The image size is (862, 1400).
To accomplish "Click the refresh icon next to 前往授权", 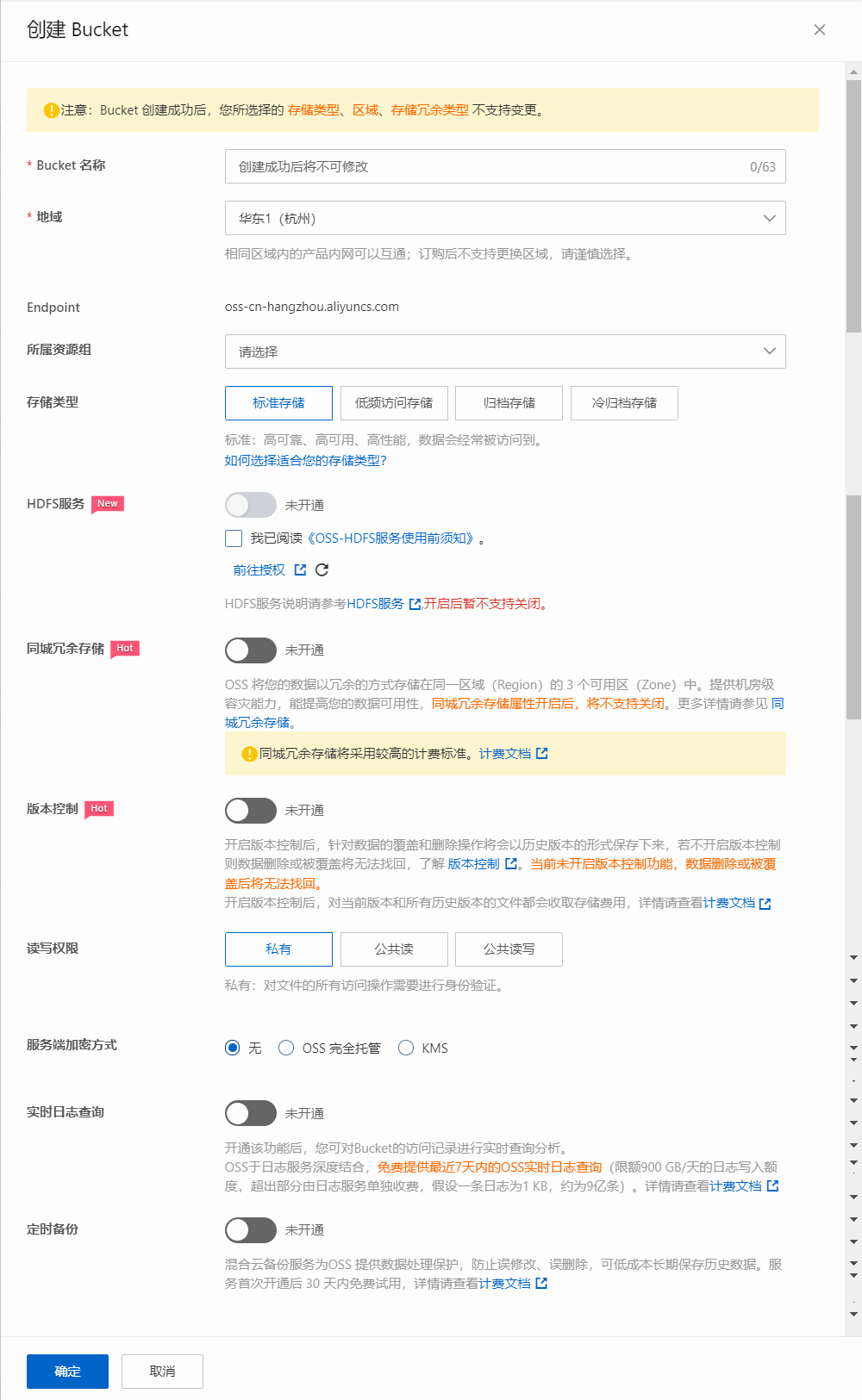I will click(x=322, y=570).
